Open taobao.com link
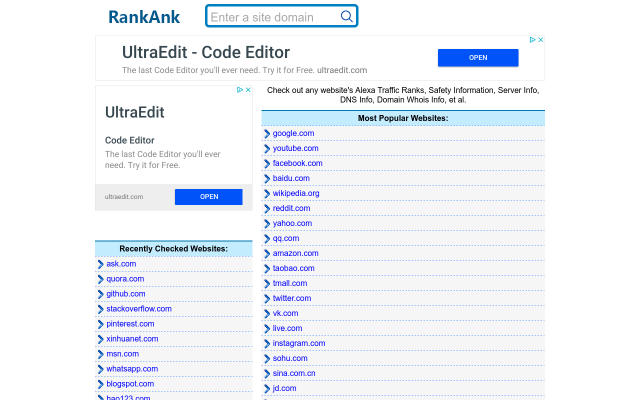640x400 pixels. [x=293, y=268]
